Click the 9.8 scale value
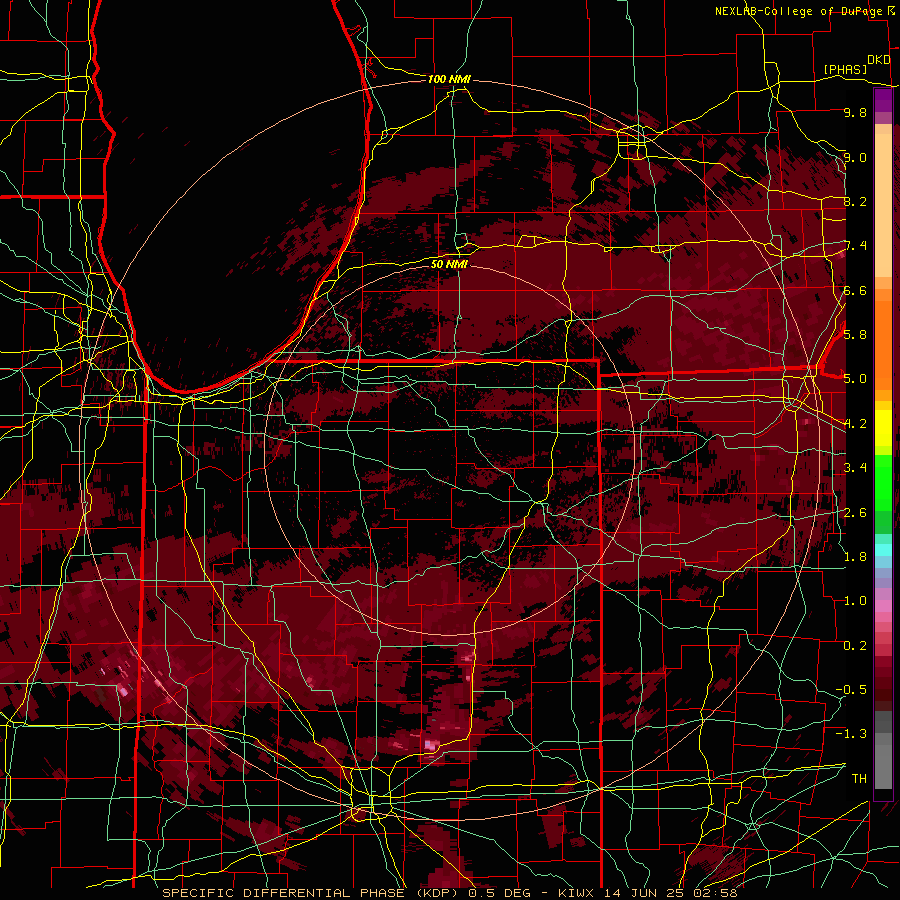The height and width of the screenshot is (900, 900). click(x=855, y=113)
